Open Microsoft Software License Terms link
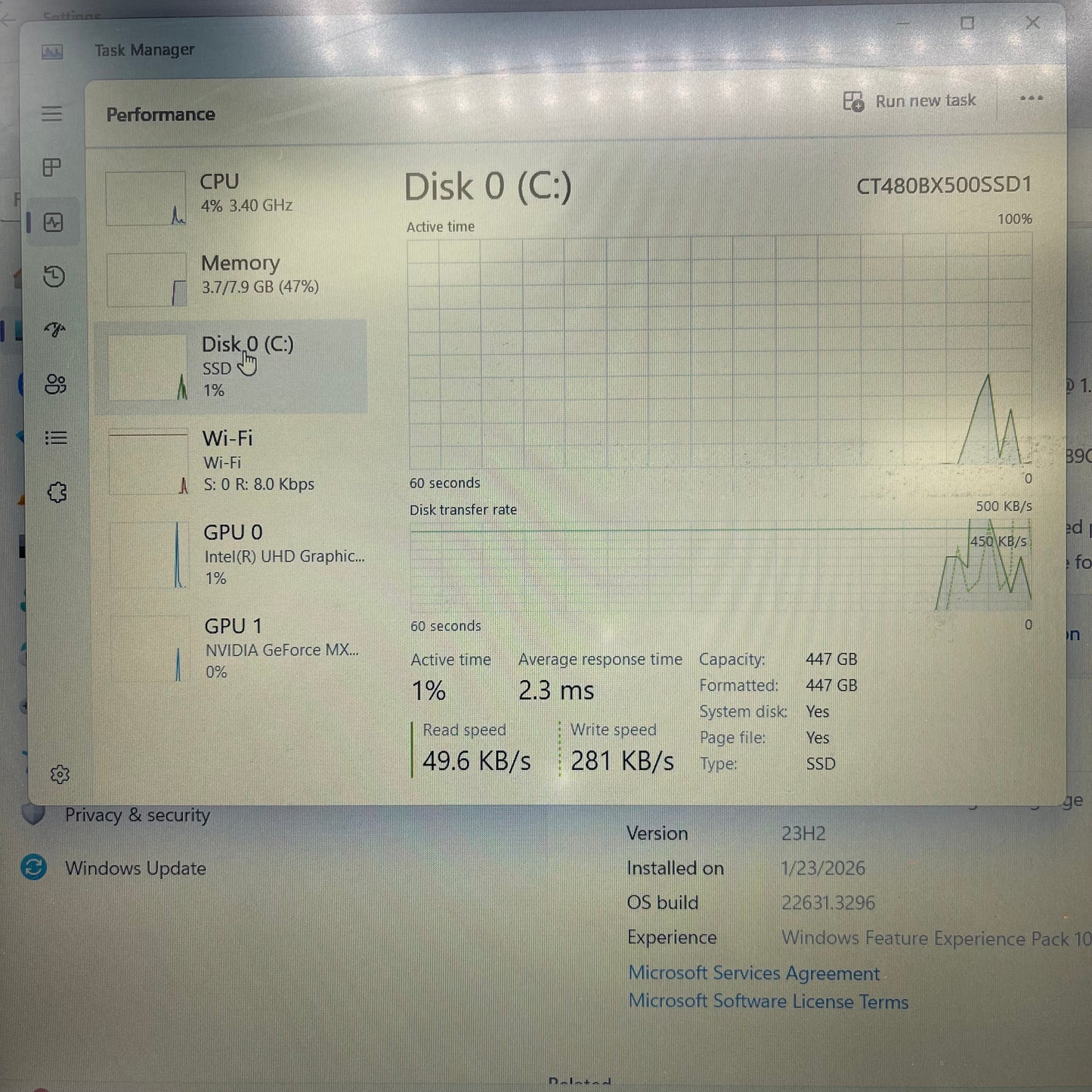1092x1092 pixels. 768,1001
